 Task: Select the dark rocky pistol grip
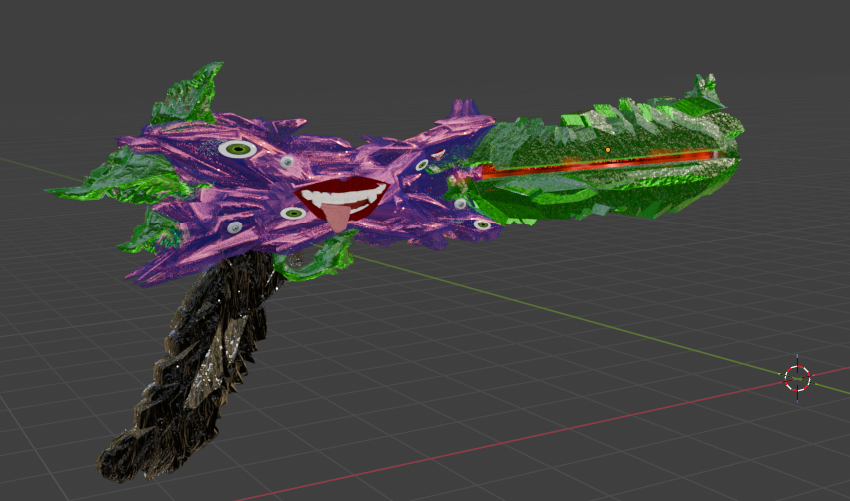[x=190, y=366]
